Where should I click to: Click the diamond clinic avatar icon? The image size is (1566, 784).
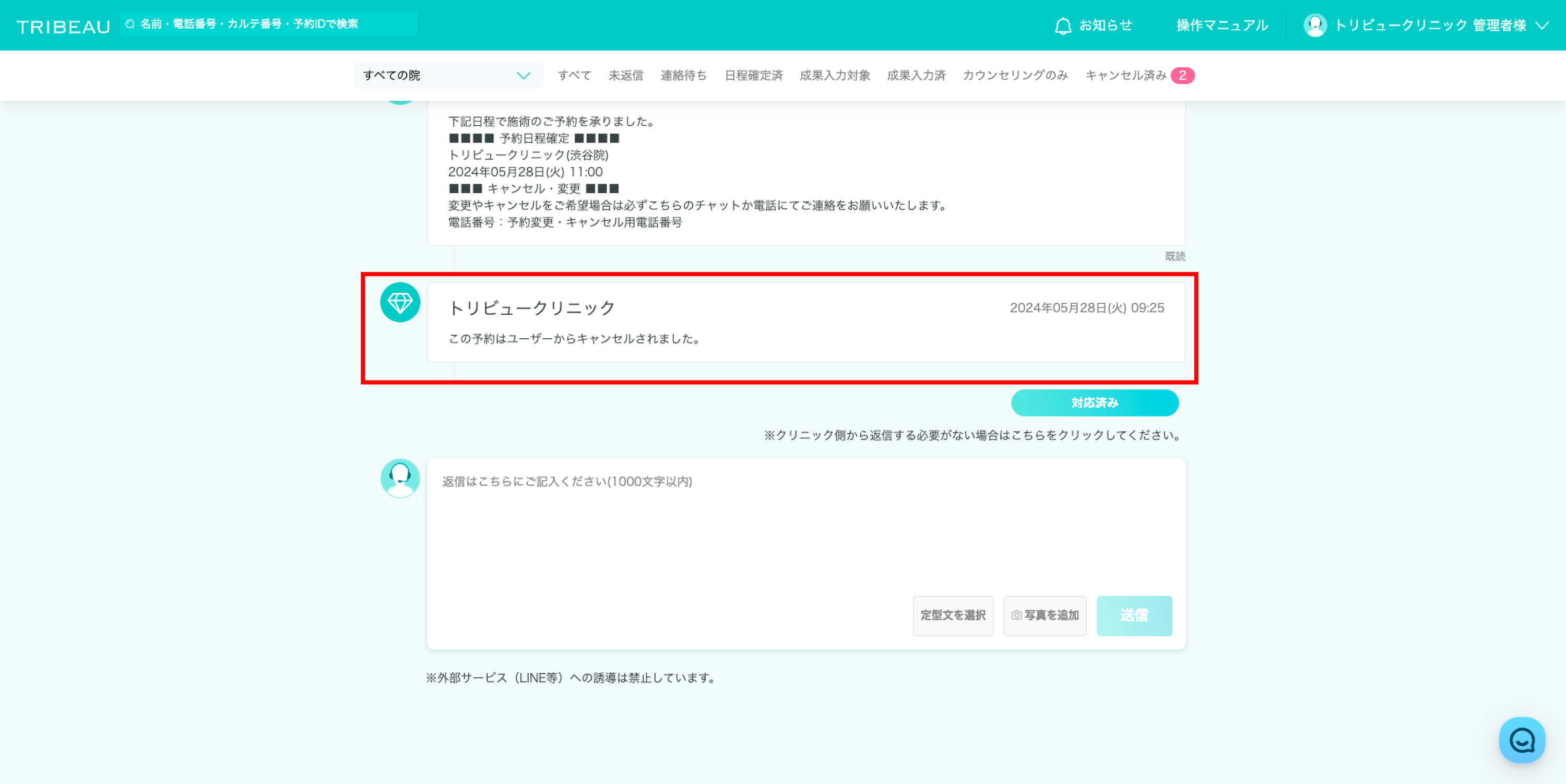coord(400,302)
